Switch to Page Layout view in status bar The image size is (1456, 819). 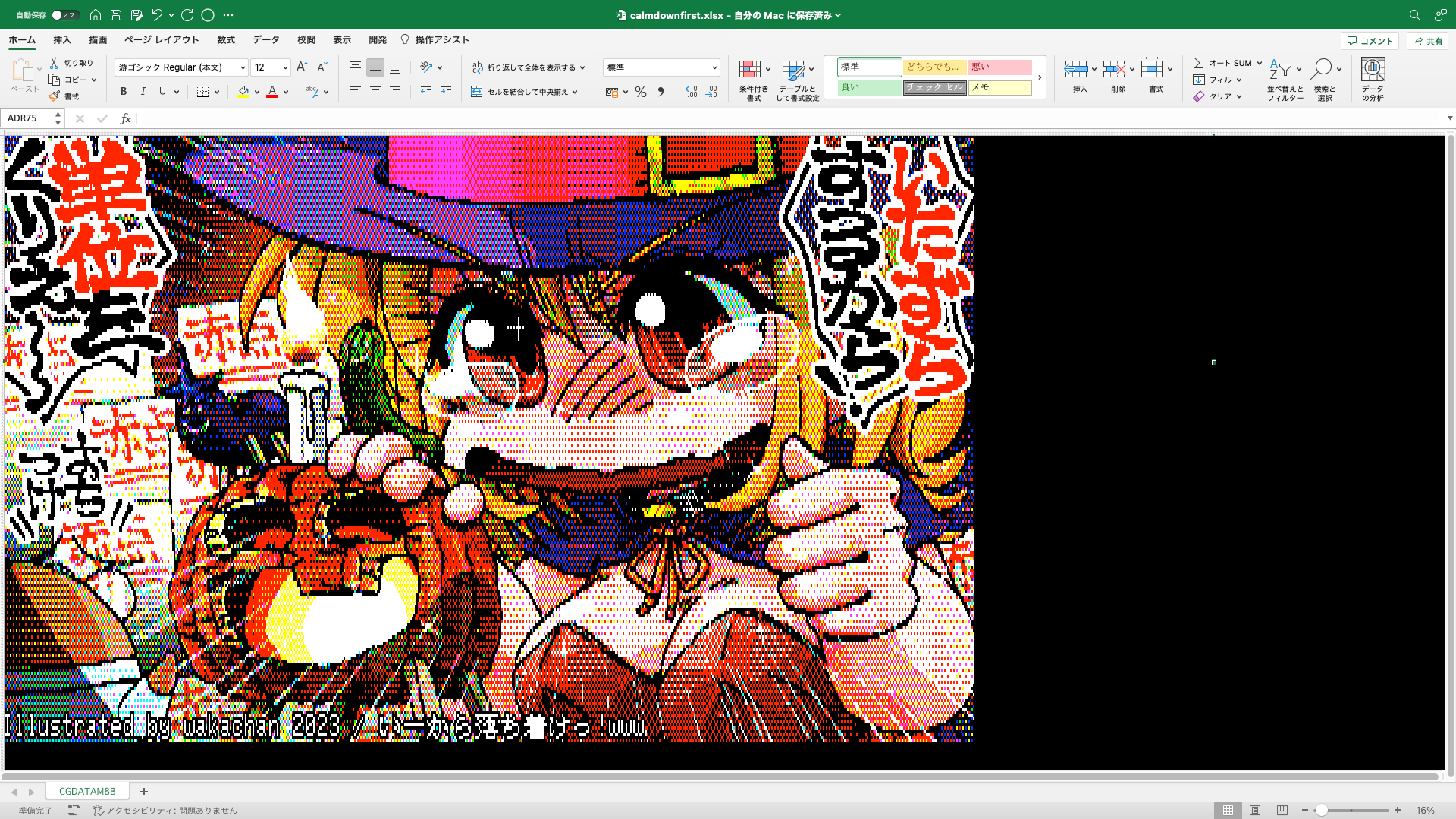(x=1255, y=811)
